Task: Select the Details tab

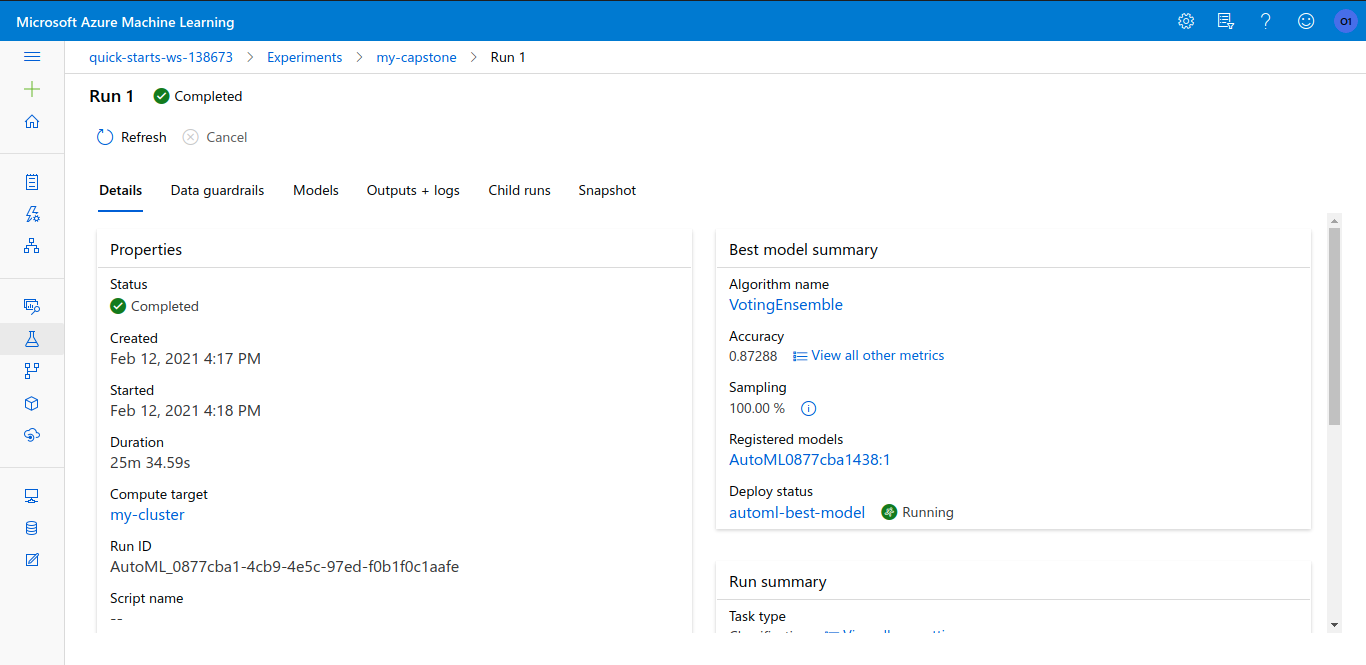Action: tap(121, 190)
